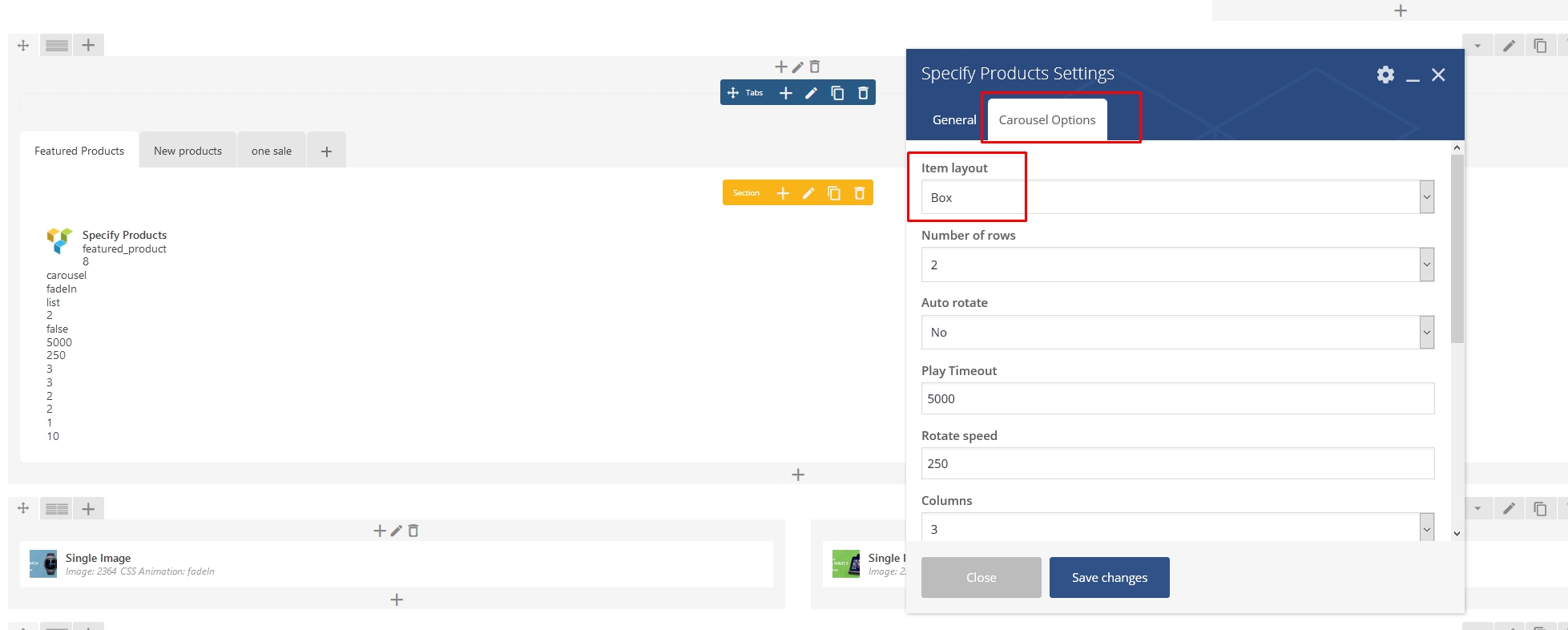
Task: Click the gear icon in settings header
Action: point(1385,75)
